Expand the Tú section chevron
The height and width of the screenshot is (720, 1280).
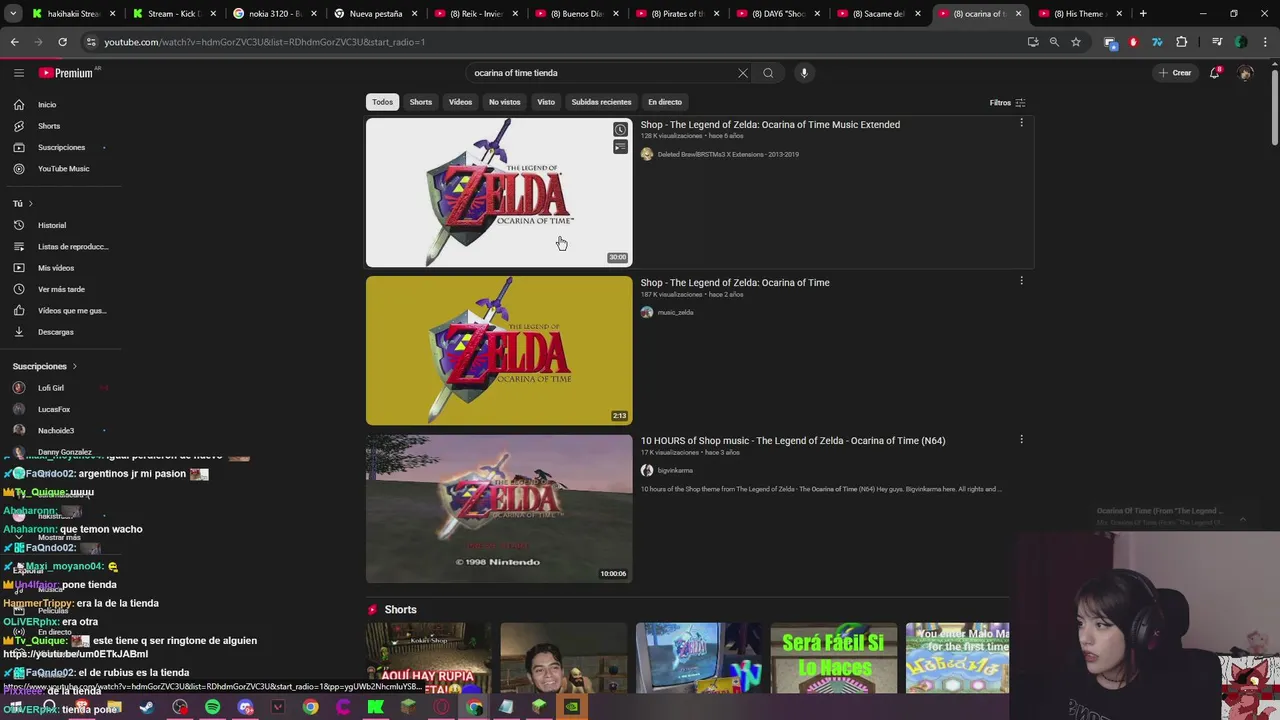(31, 204)
